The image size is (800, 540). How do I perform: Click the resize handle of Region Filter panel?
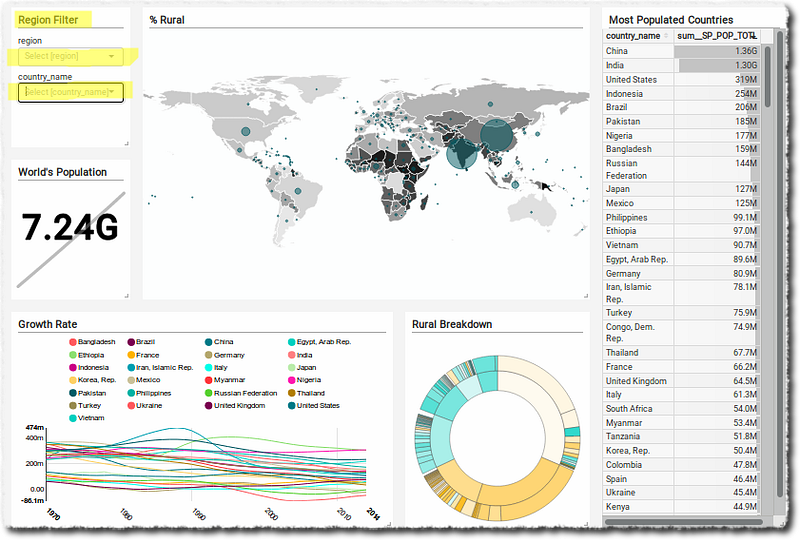[127, 143]
